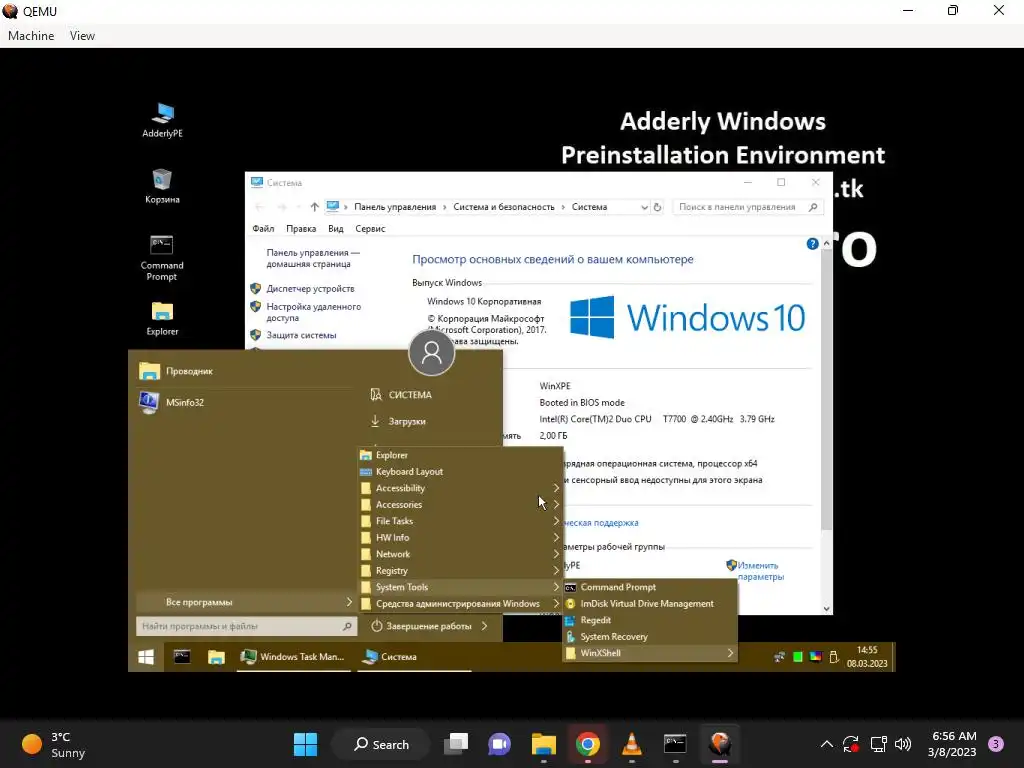
Task: Launch Regedit from submenu
Action: [x=650, y=620]
